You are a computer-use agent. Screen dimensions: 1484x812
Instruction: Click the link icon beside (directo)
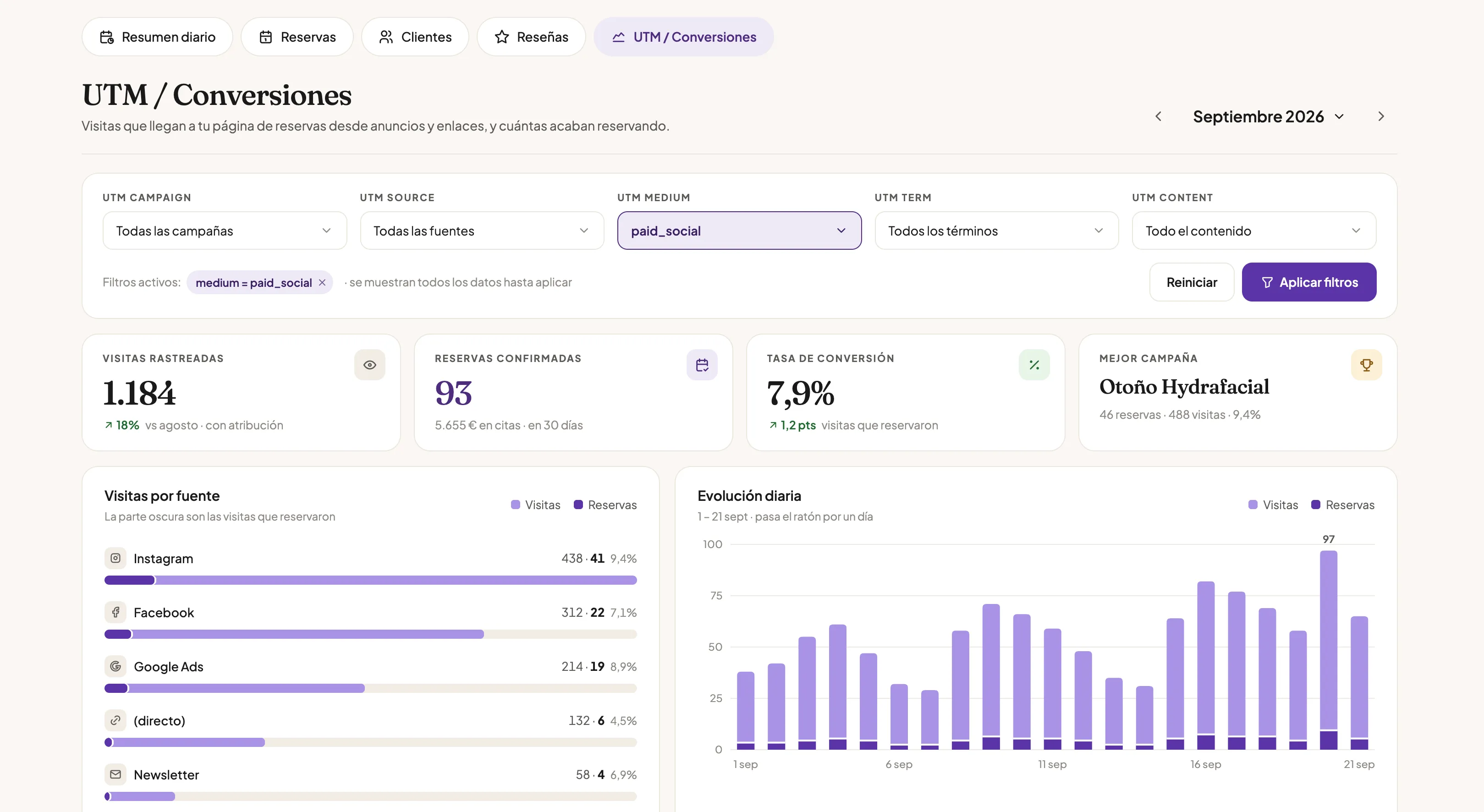(x=115, y=720)
